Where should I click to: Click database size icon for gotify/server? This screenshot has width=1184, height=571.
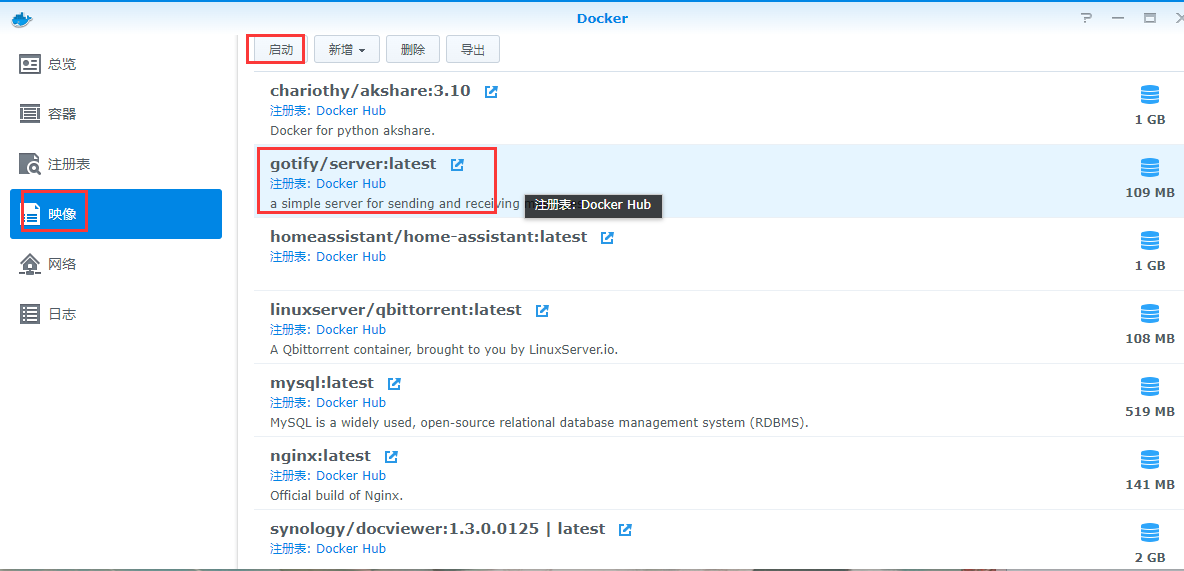[x=1149, y=168]
